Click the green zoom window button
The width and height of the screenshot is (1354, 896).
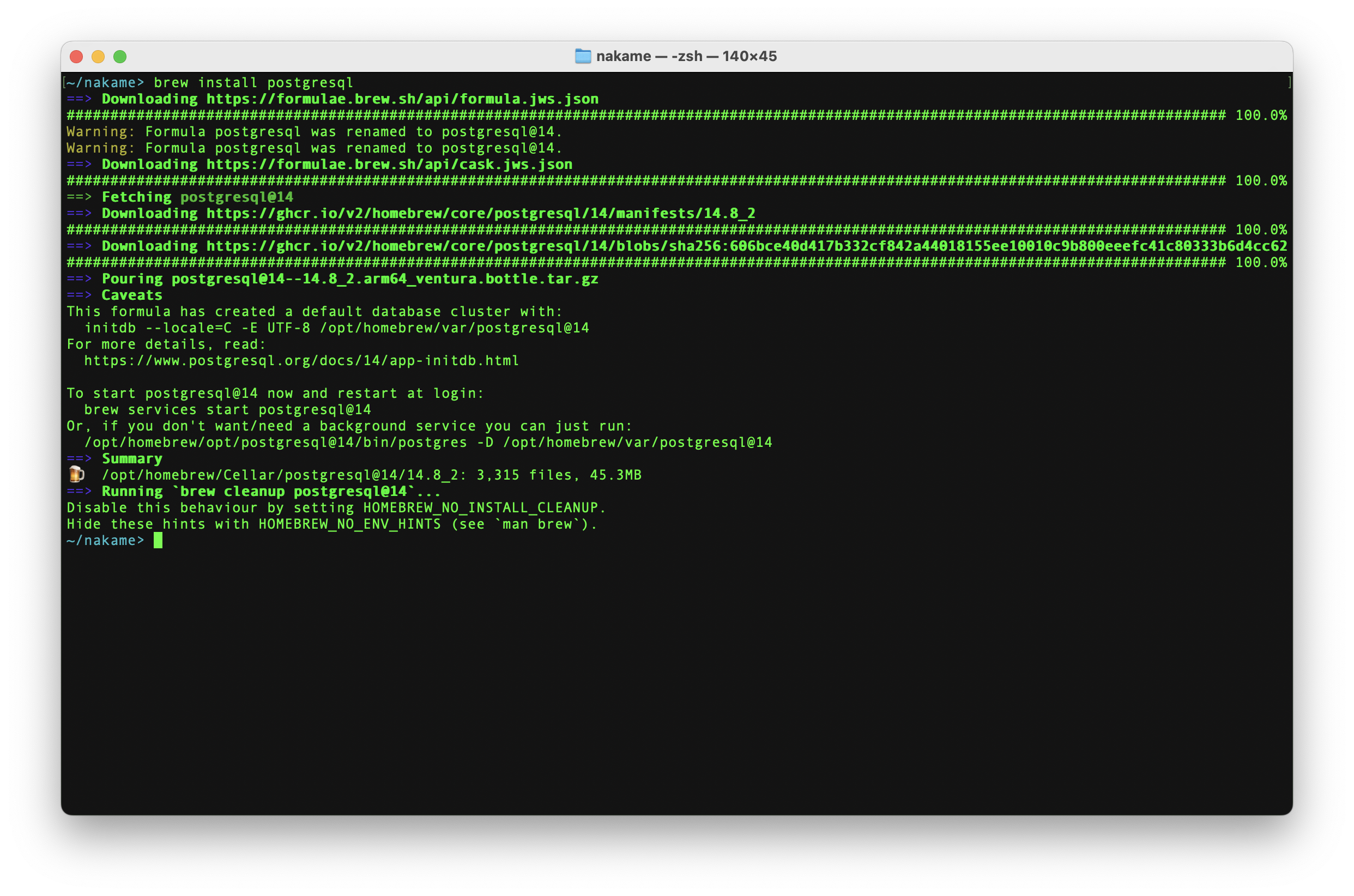120,57
